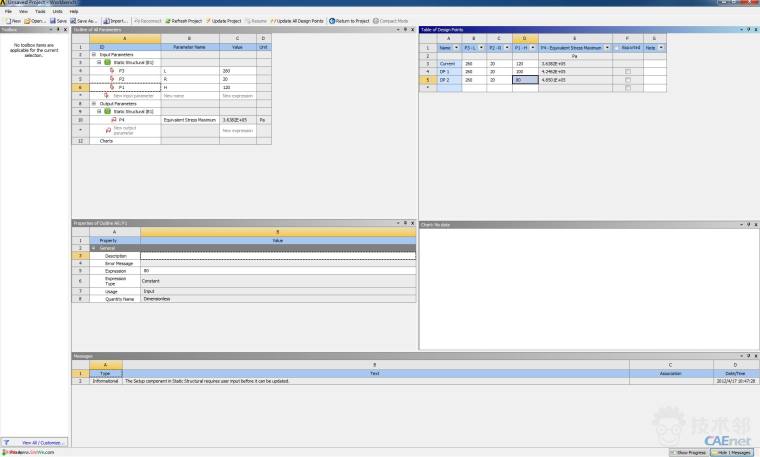Select the P3 input parameter icon
This screenshot has width=760, height=457.
[x=113, y=71]
